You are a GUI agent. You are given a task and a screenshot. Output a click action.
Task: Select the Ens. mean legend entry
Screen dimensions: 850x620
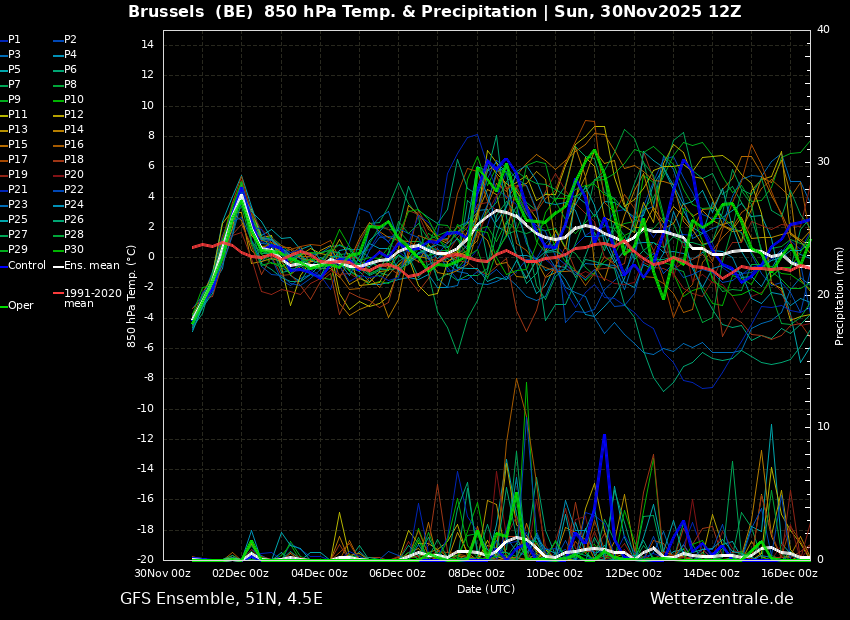[x=90, y=265]
